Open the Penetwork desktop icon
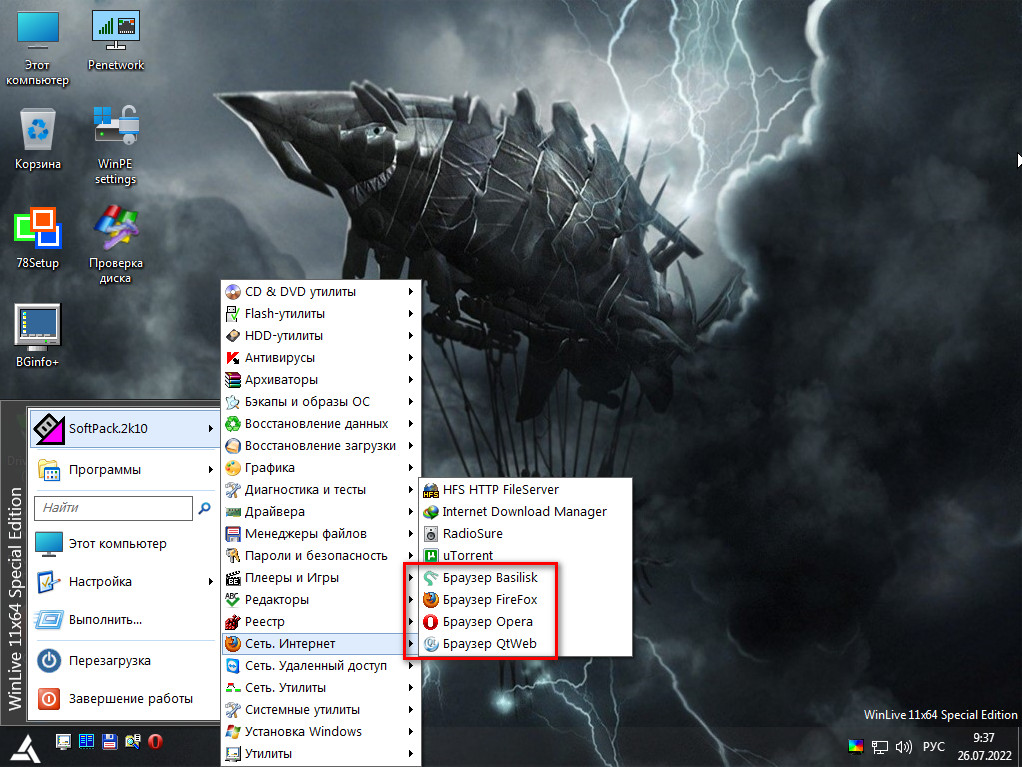1022x767 pixels. click(115, 40)
